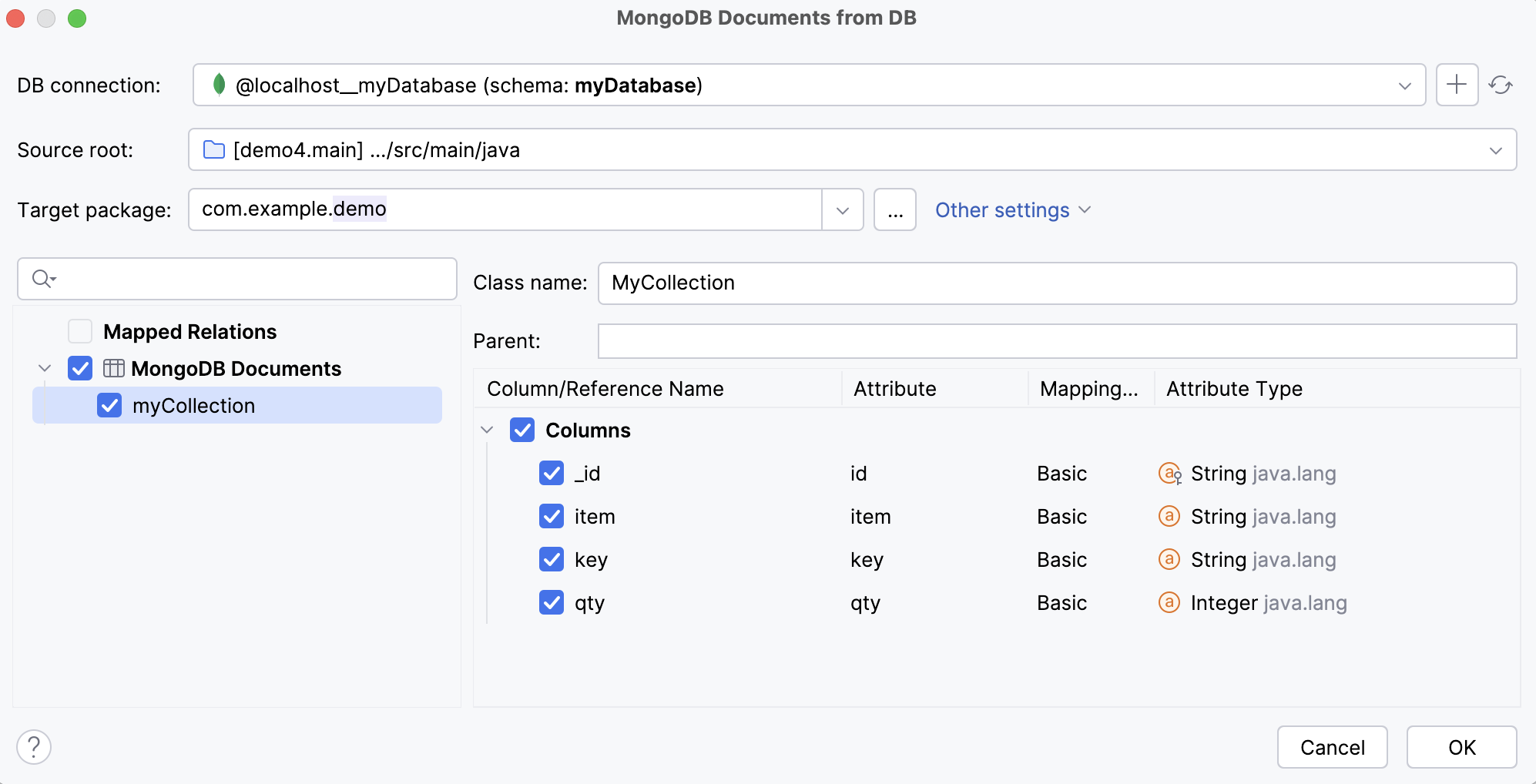Confirm generation with the OK button
The height and width of the screenshot is (784, 1536).
(x=1461, y=746)
